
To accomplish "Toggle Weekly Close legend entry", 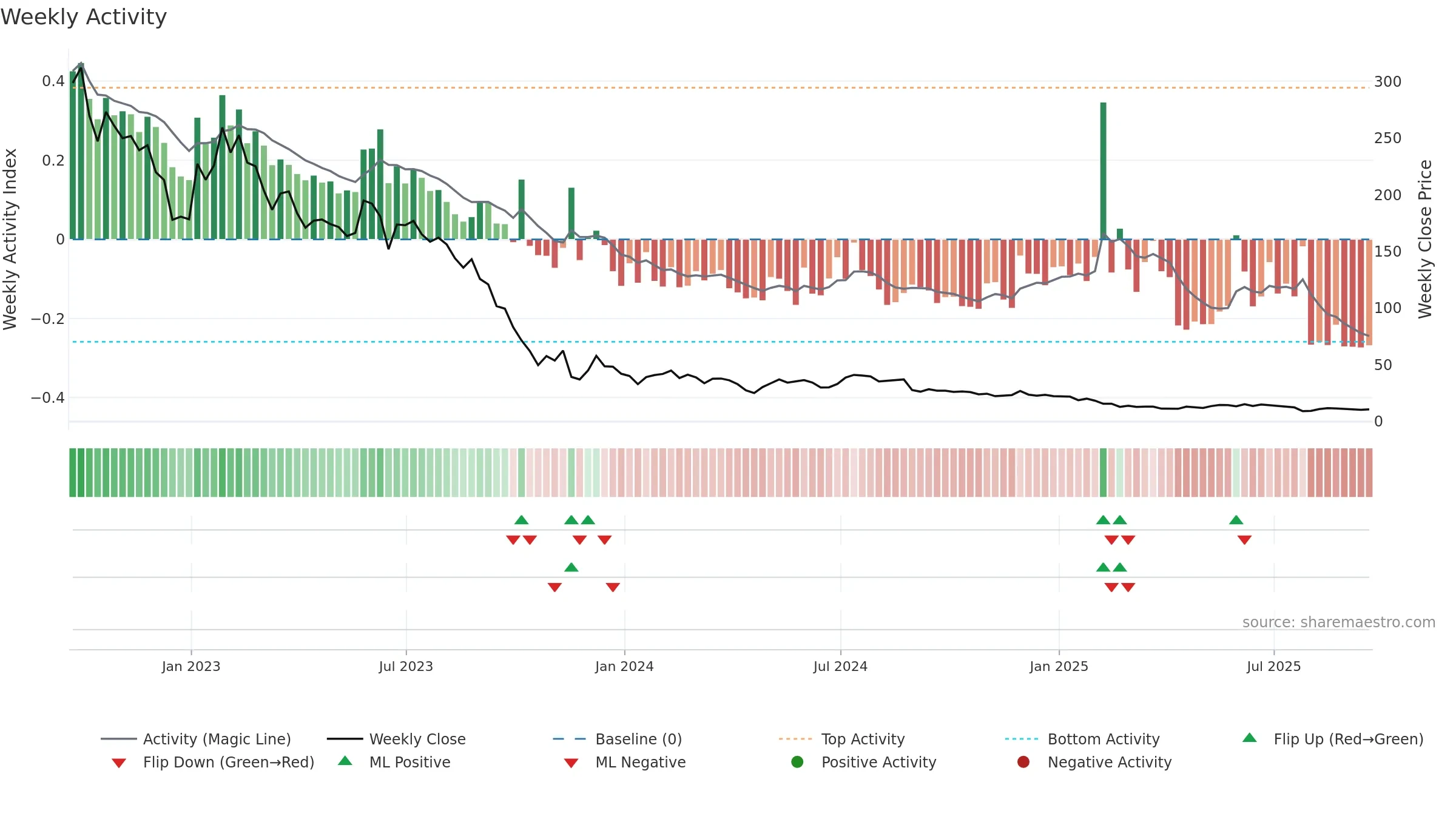I will pos(396,739).
